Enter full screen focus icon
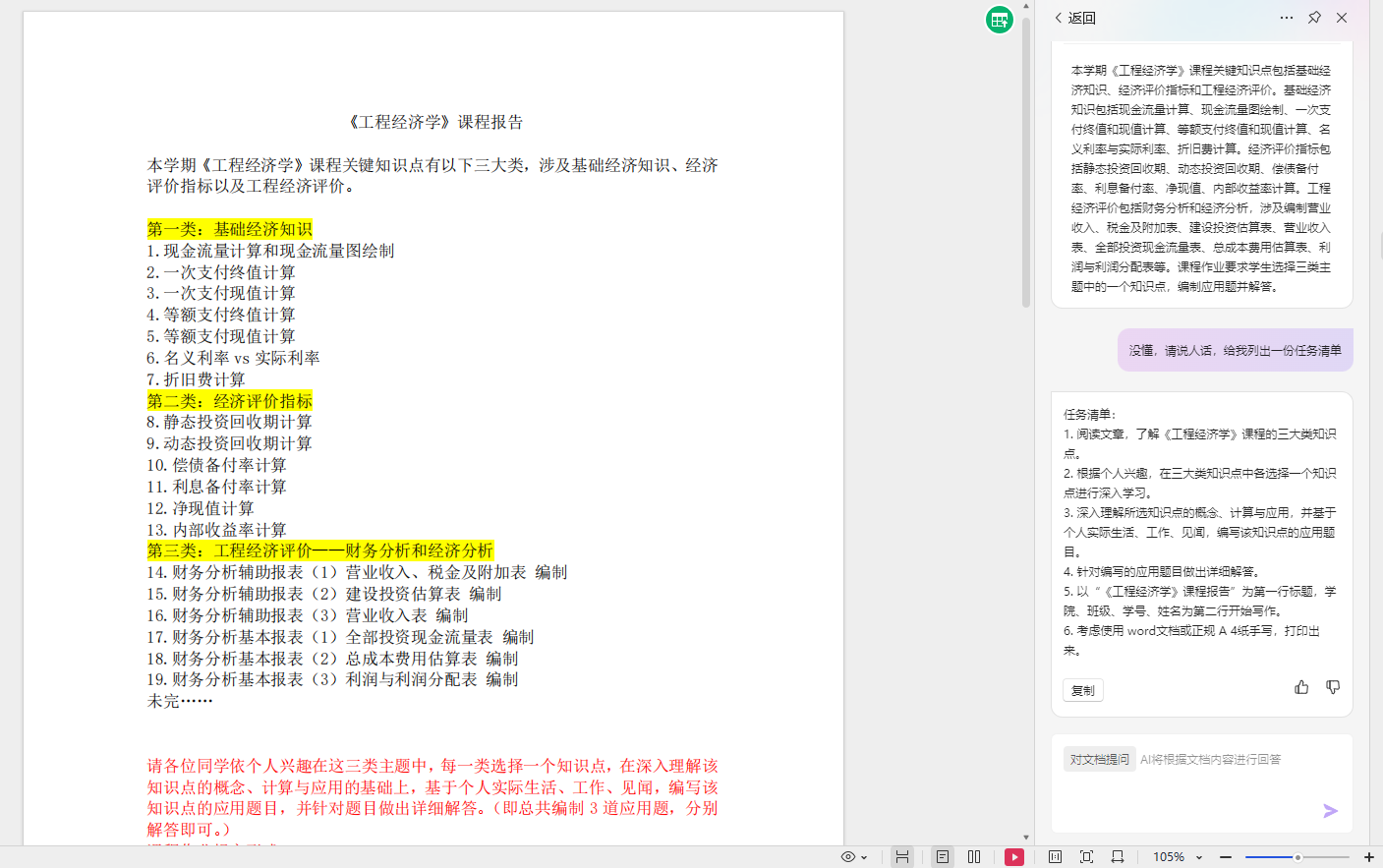 pyautogui.click(x=1086, y=857)
